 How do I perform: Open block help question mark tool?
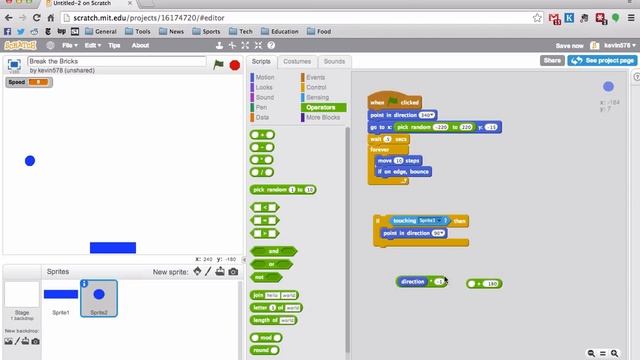pos(271,45)
